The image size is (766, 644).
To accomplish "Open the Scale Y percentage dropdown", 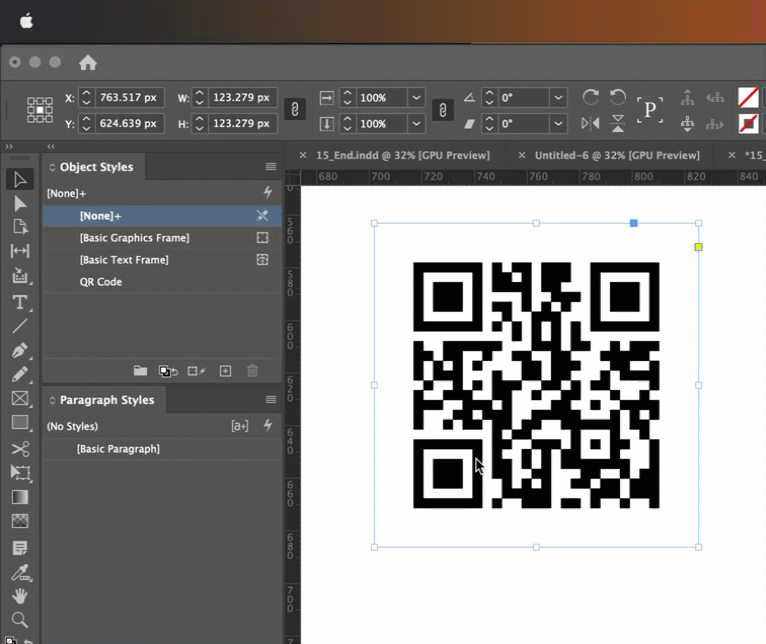I will [416, 124].
